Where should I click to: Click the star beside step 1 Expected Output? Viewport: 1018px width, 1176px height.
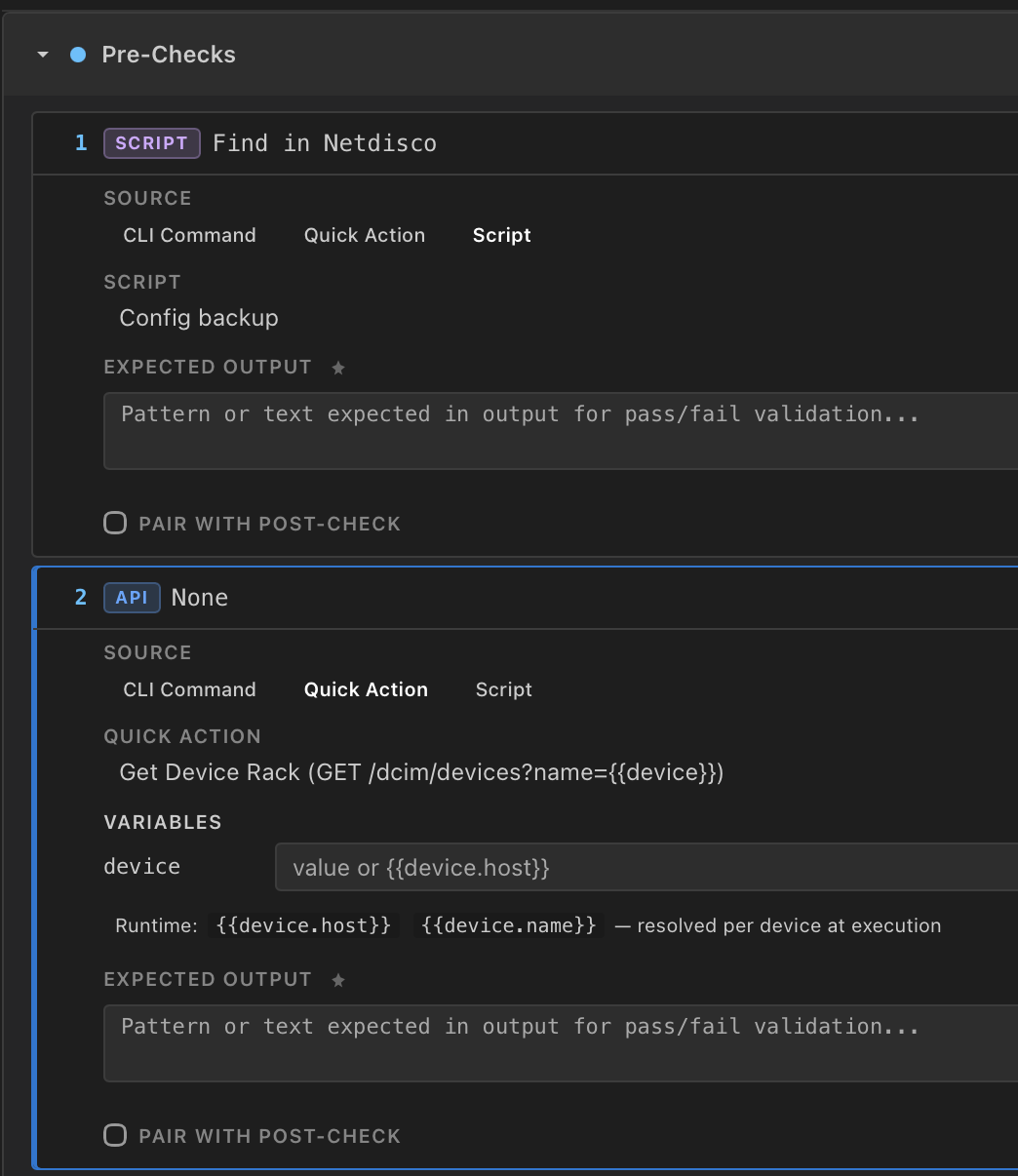coord(338,367)
